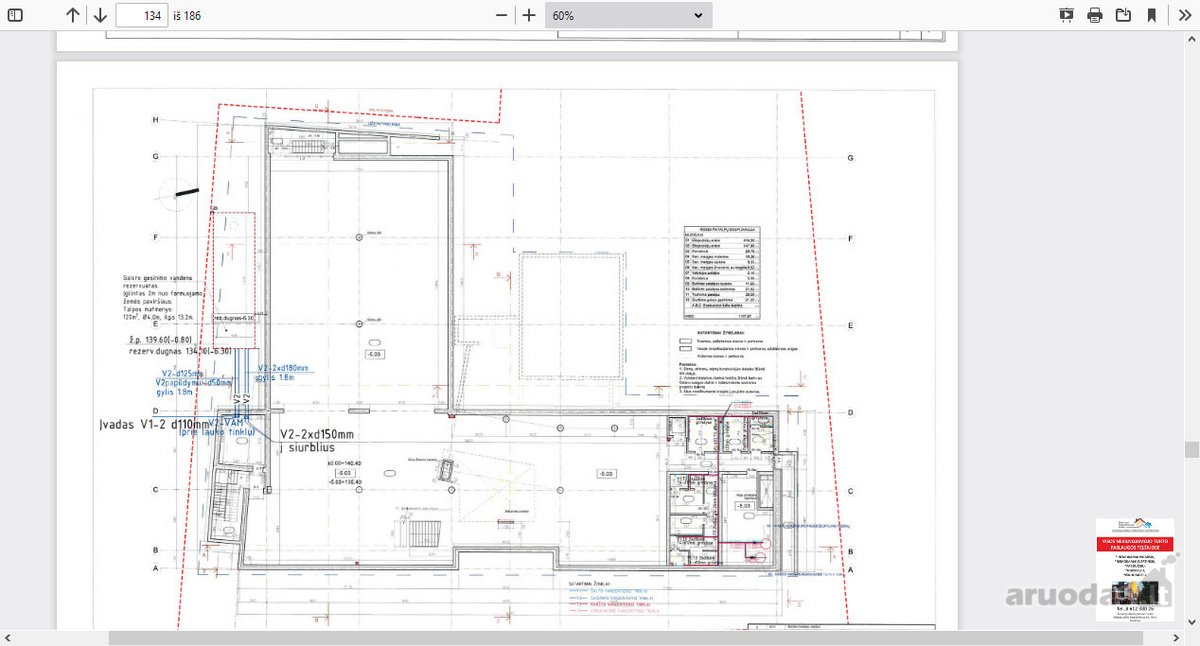Viewport: 1200px width, 646px height.
Task: Click the "iš 186" page count label
Action: click(x=187, y=16)
